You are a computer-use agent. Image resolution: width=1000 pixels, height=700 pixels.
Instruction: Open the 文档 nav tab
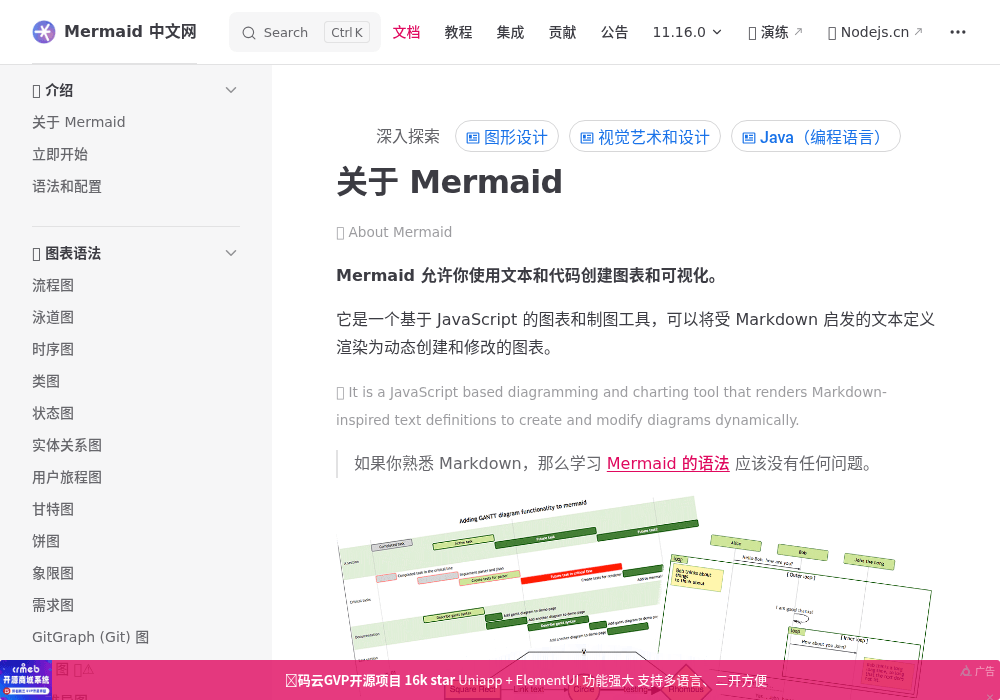click(x=406, y=32)
